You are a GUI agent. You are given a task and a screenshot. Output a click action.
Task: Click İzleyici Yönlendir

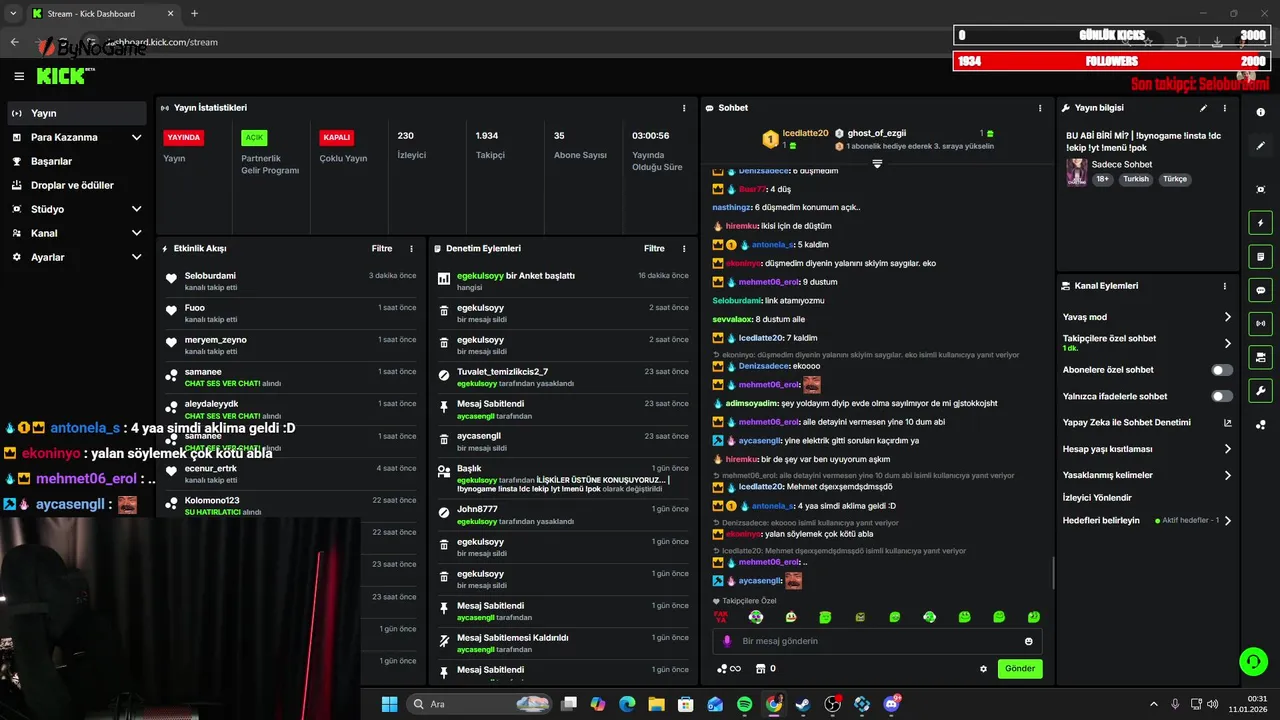(x=1097, y=498)
